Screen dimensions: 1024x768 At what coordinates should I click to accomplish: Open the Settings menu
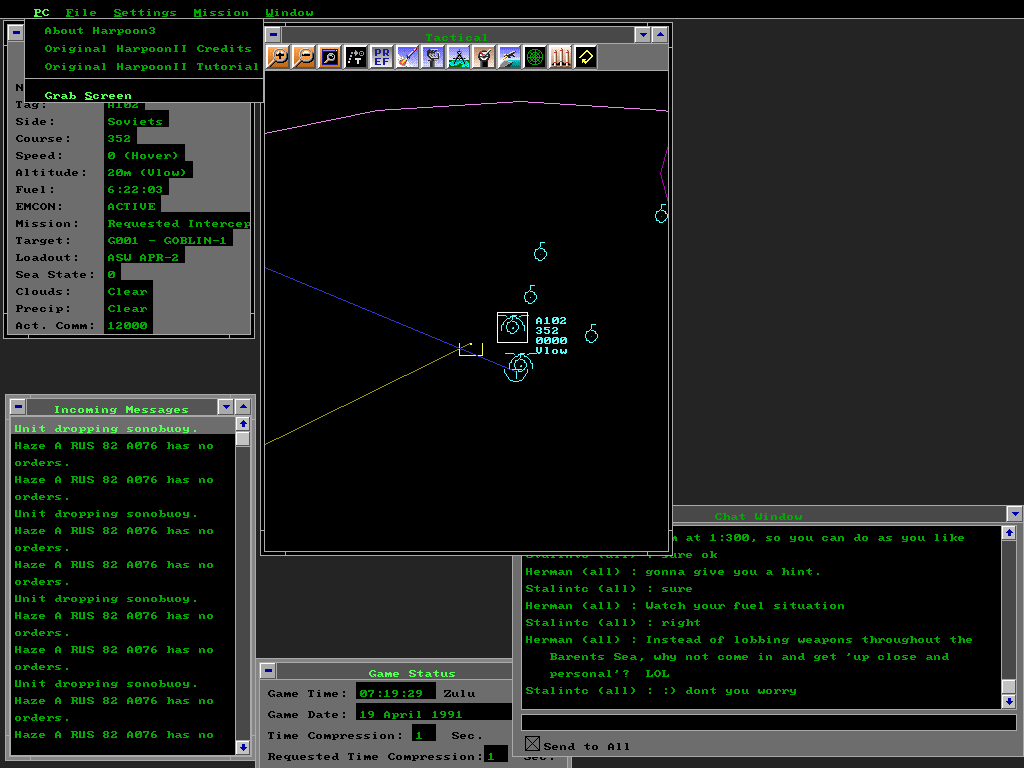tap(144, 12)
